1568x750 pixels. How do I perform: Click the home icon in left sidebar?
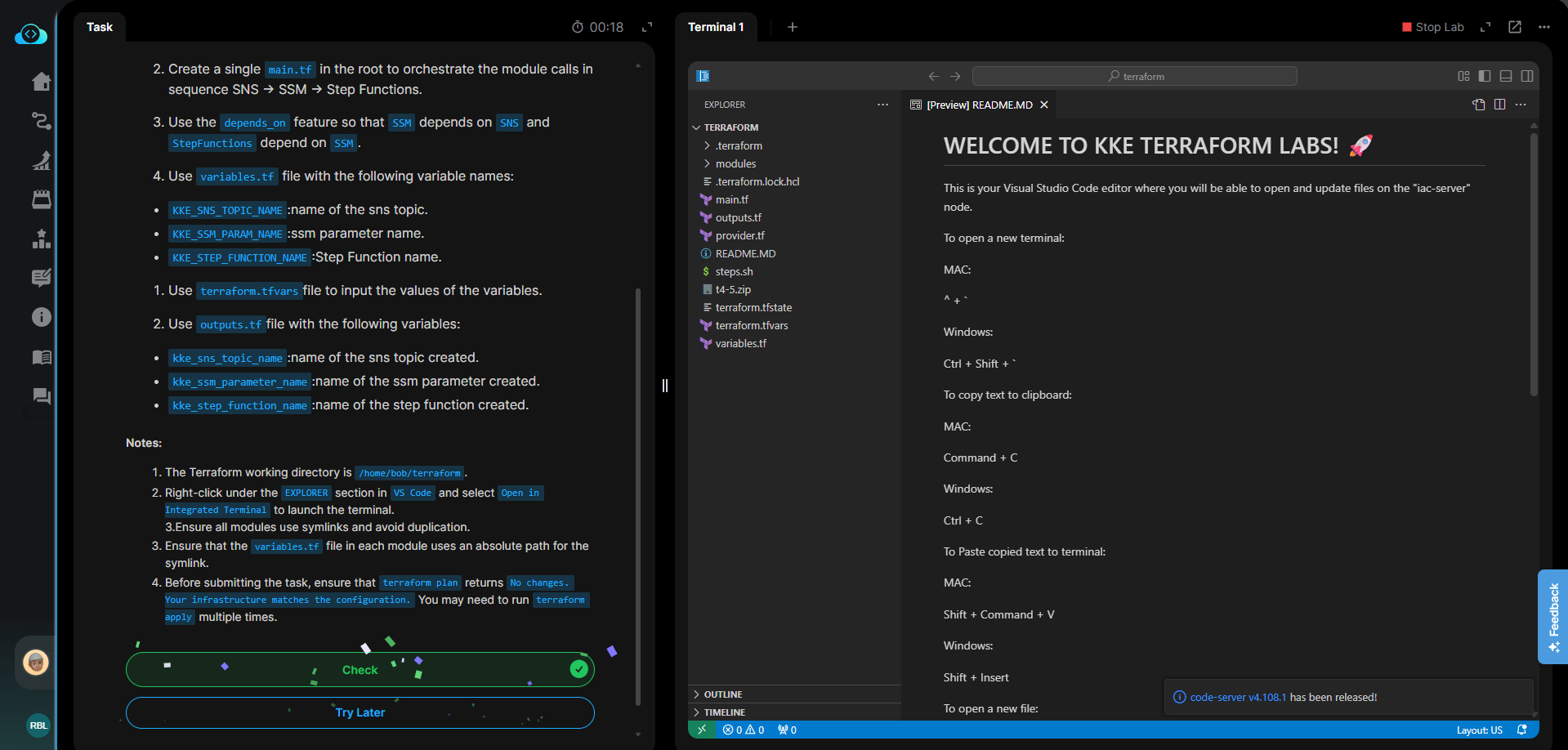(41, 82)
